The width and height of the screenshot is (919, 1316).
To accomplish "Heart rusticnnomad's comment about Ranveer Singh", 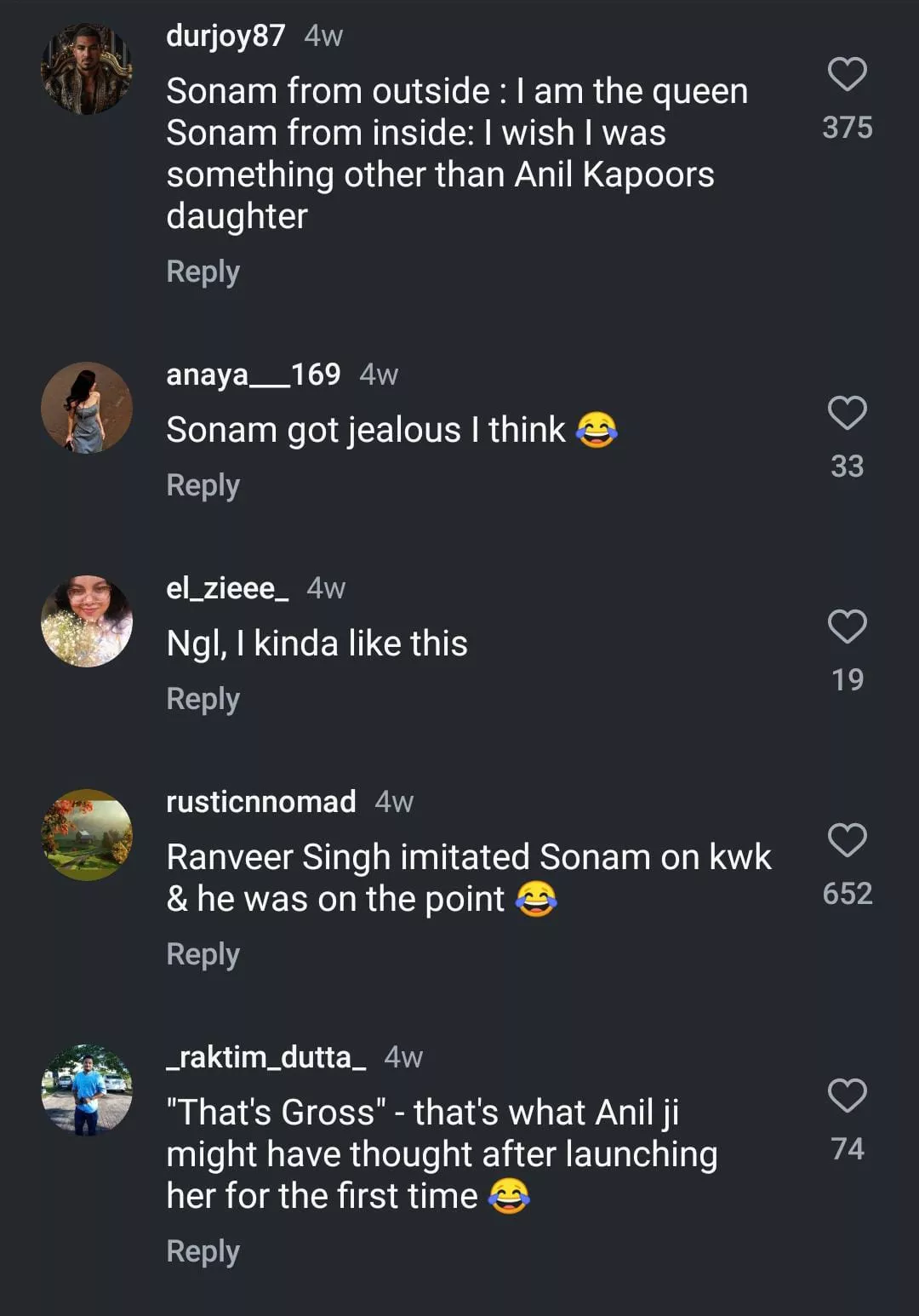I will point(847,841).
